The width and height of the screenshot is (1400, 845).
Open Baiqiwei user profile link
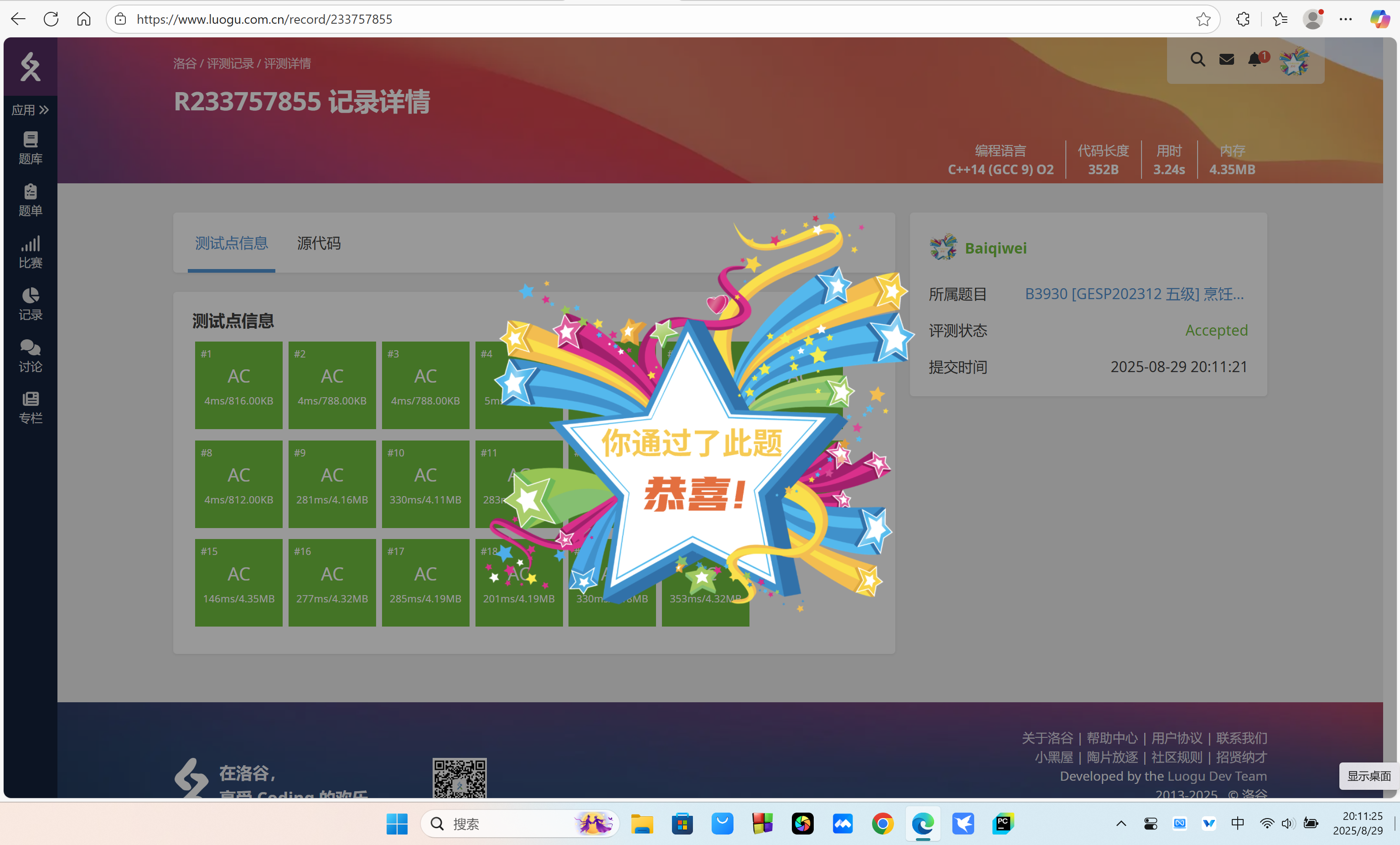996,248
